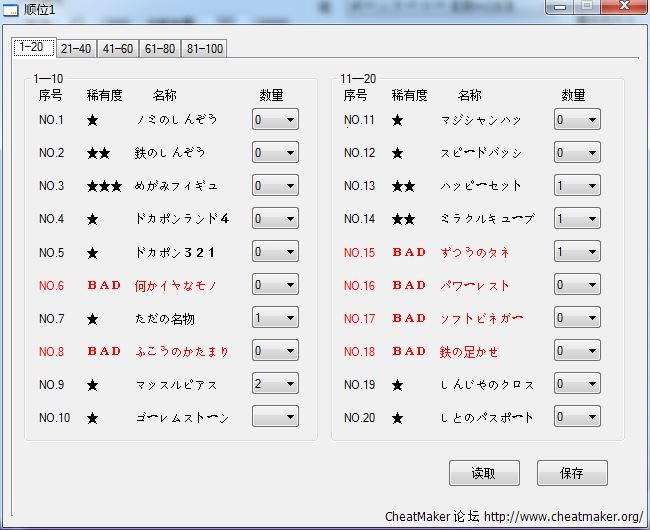Open the empty NO.10 quantity dropdown
The width and height of the screenshot is (650, 530).
pos(275,417)
